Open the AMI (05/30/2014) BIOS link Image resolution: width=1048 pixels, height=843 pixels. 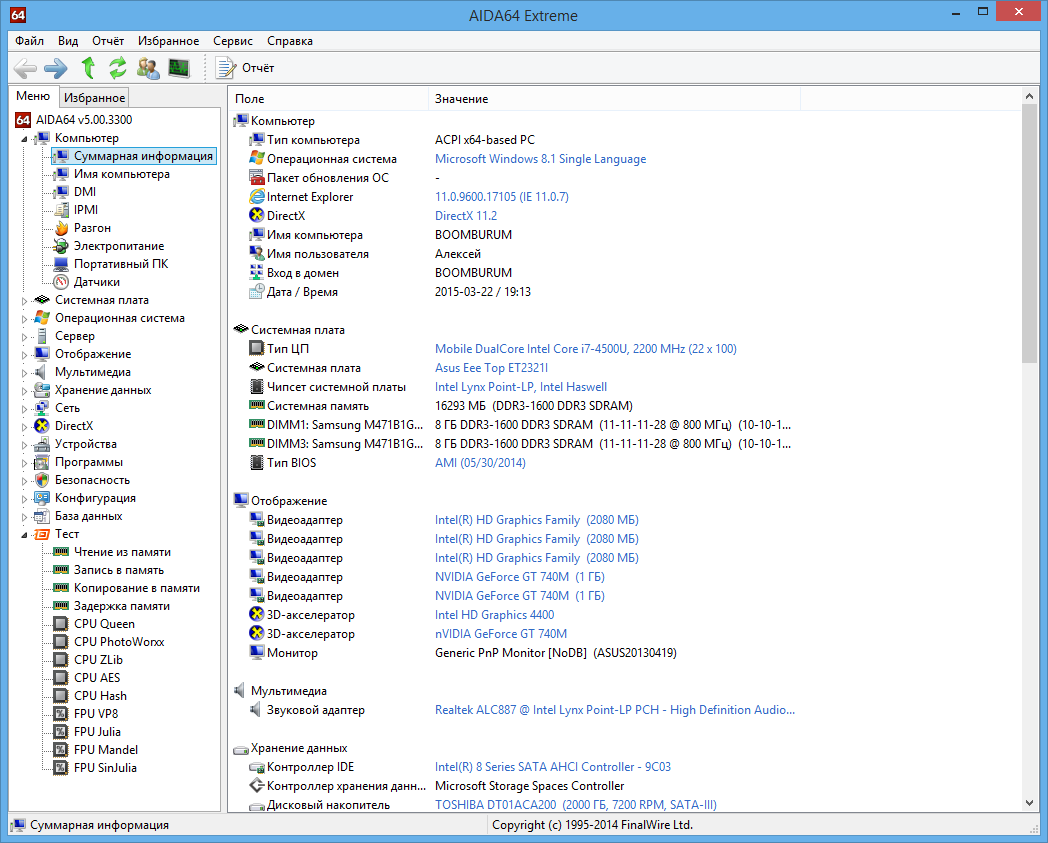[480, 463]
